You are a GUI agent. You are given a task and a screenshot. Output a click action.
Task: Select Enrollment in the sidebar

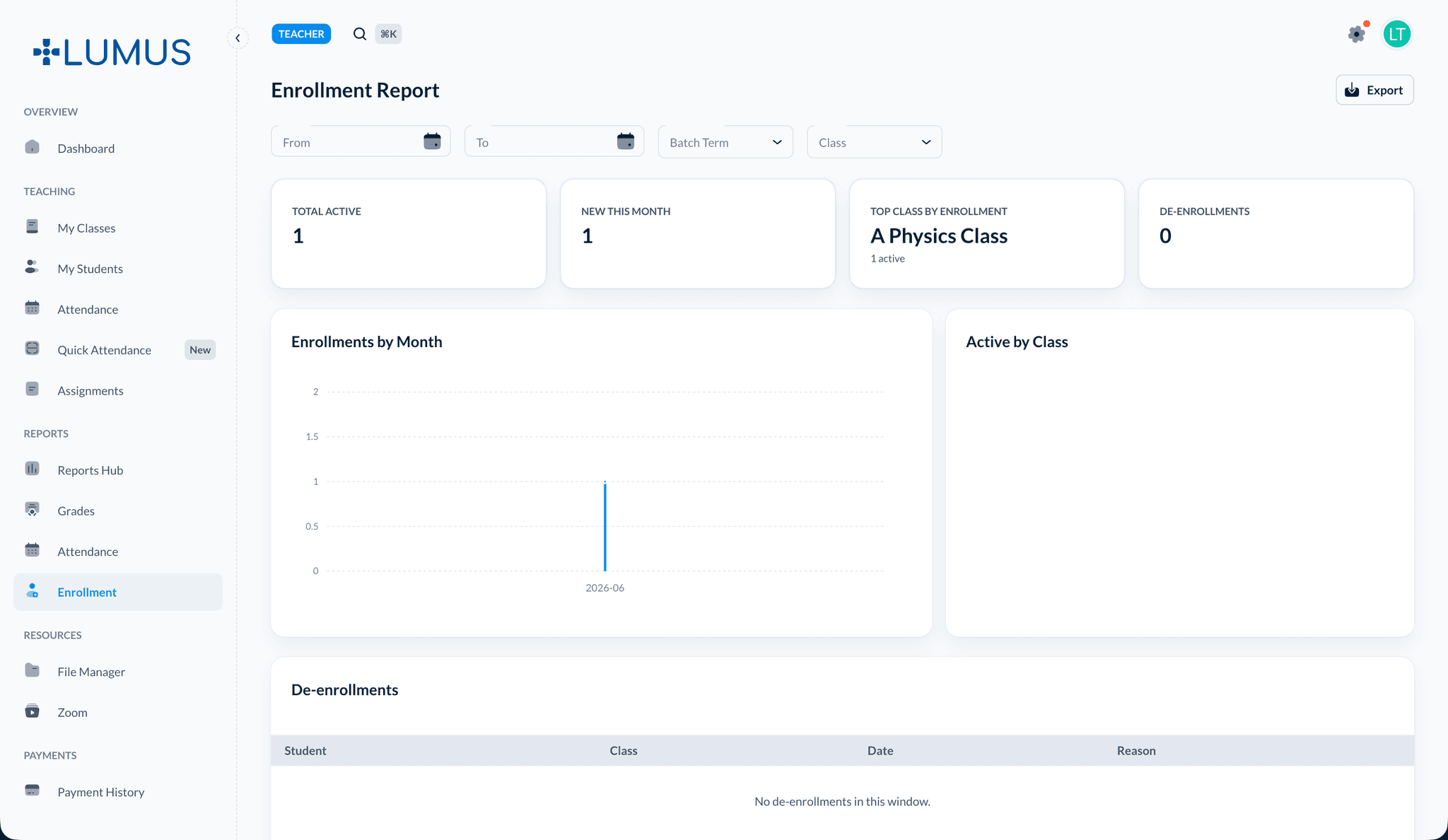pos(118,592)
